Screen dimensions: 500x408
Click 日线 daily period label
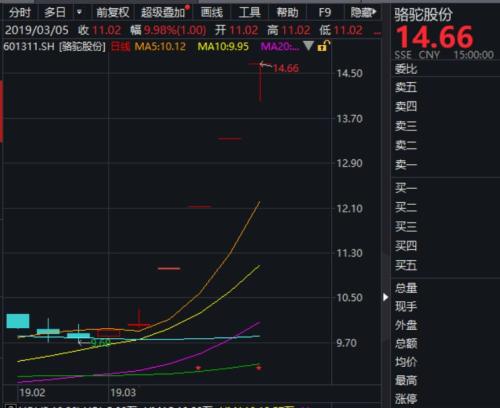click(x=120, y=46)
